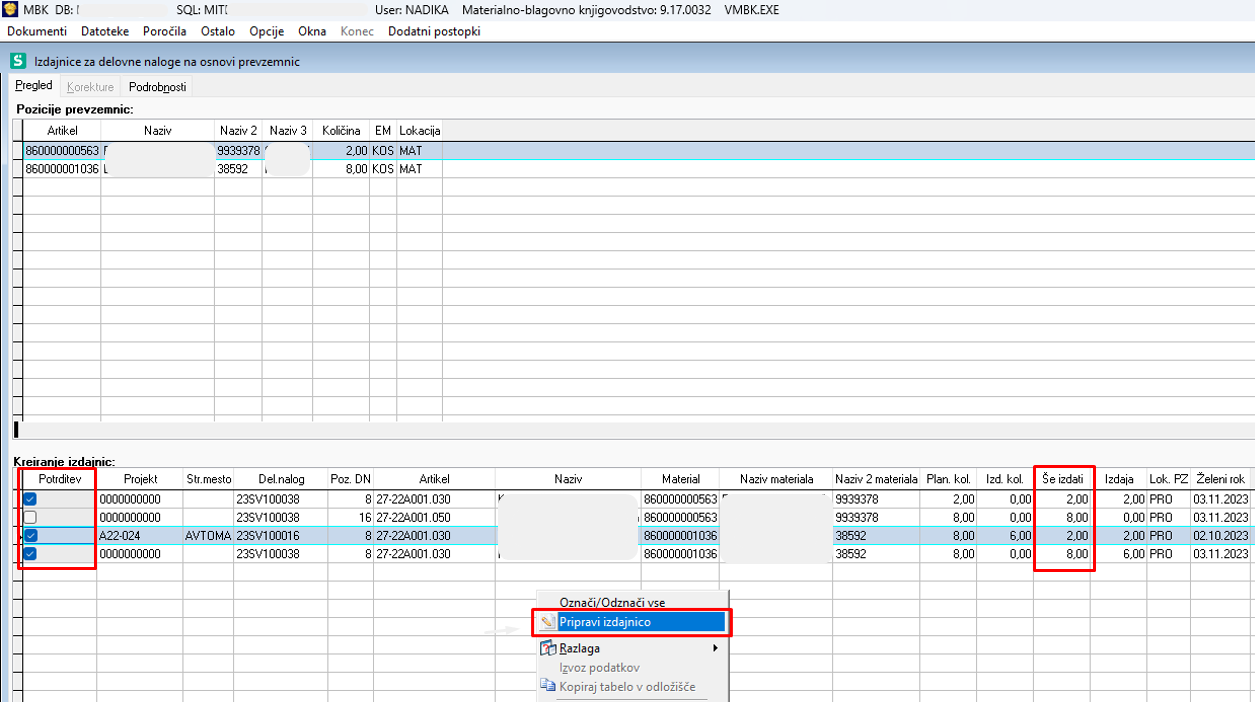Uncheck Potrditev for 23SV100038 material 860000000563 Poz. 8

30,499
